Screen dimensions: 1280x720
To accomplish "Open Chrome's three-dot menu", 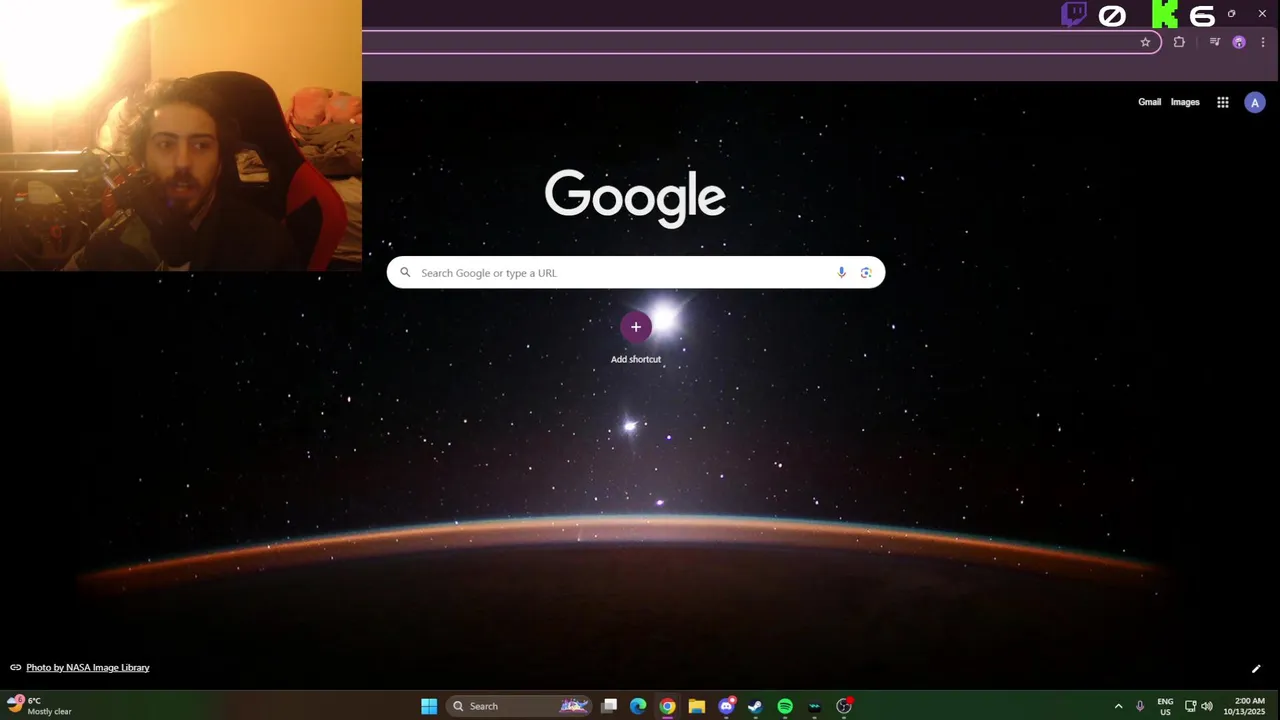I will coord(1263,42).
